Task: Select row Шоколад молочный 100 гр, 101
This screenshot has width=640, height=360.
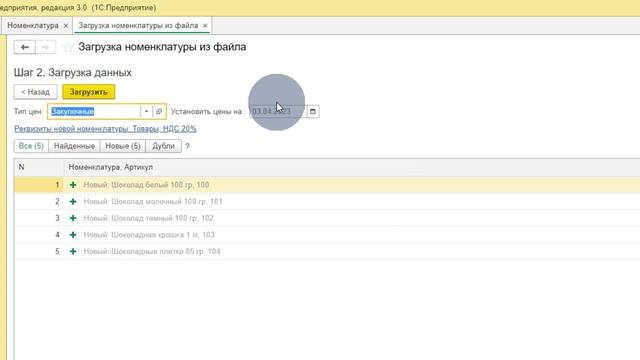Action: [327, 202]
